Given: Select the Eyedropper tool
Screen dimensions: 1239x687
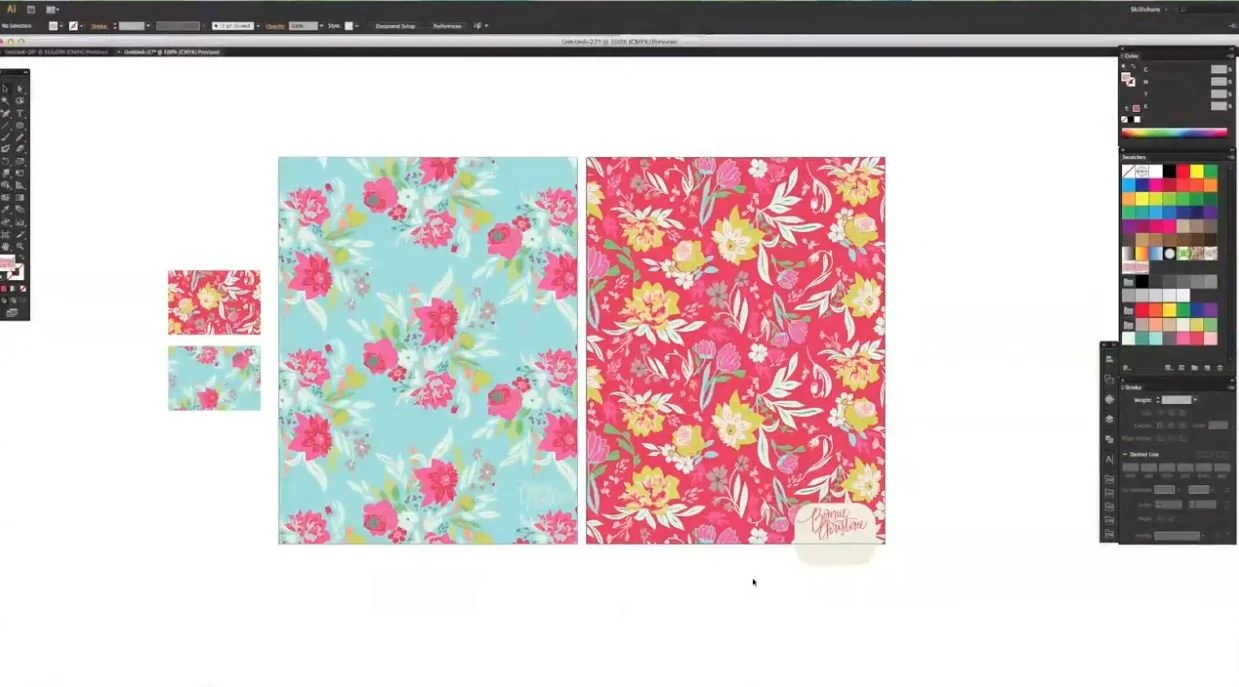Looking at the screenshot, I should coord(5,209).
